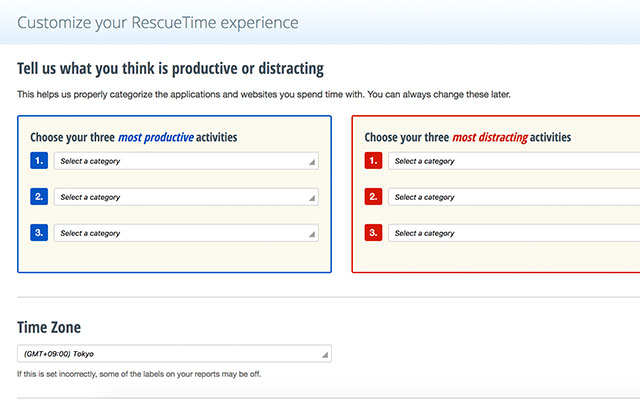Click the red number 2 badge
This screenshot has height=400, width=640.
[373, 197]
